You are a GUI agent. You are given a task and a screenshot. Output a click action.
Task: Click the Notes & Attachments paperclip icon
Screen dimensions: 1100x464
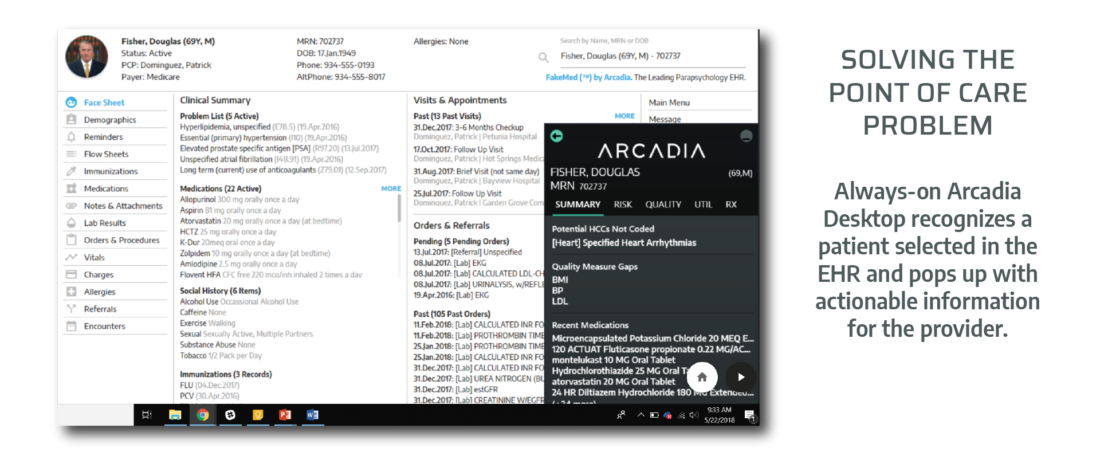click(x=70, y=206)
